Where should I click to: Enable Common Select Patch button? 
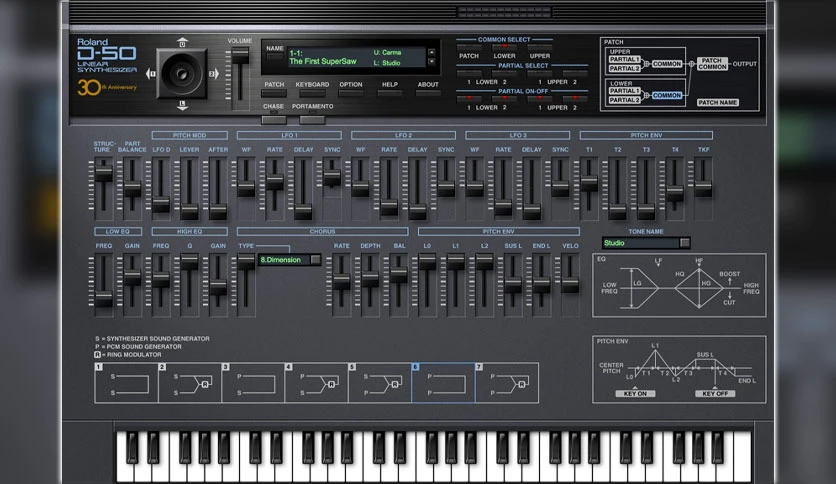(x=469, y=47)
